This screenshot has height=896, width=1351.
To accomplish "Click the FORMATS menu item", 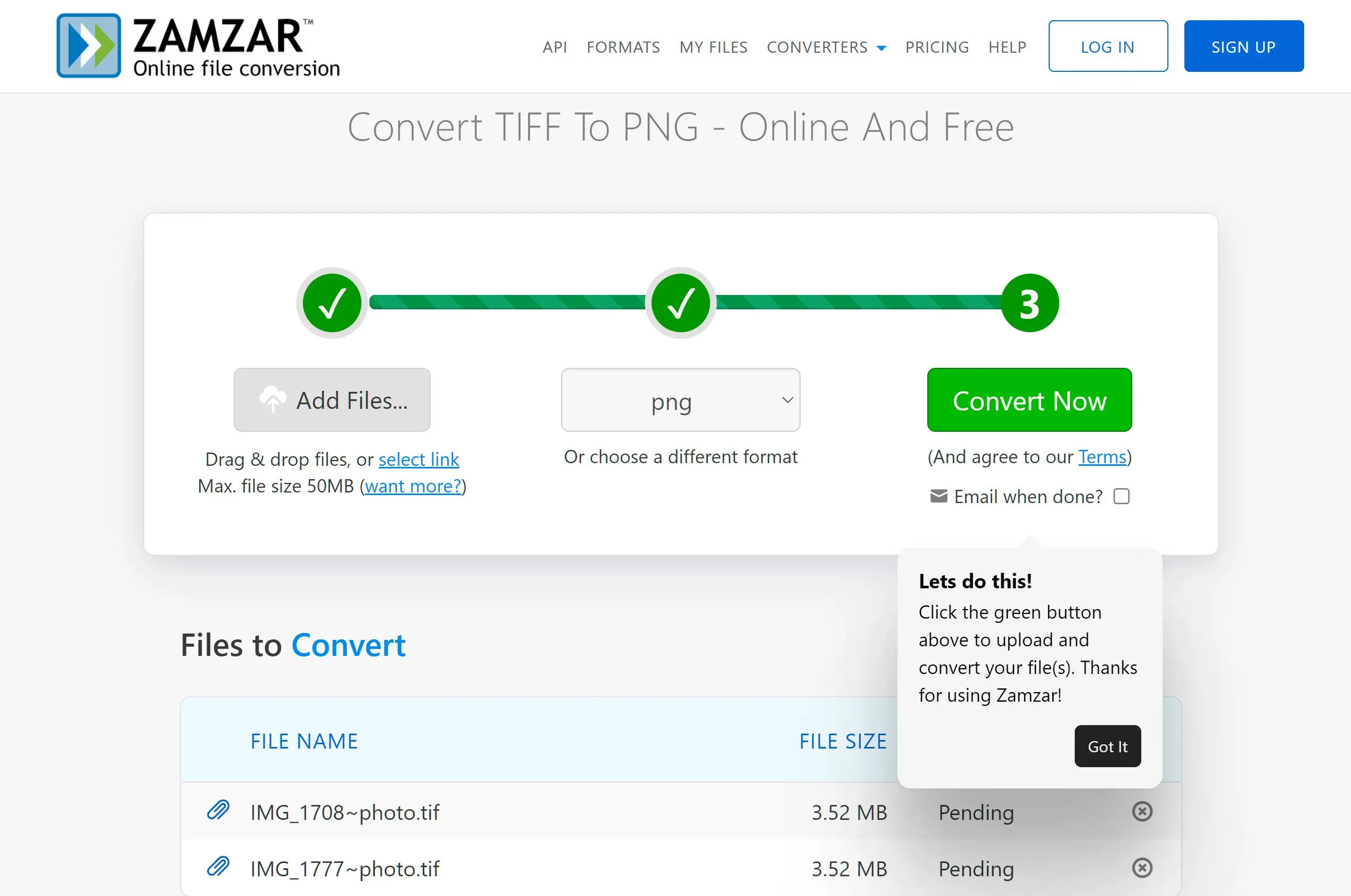I will pyautogui.click(x=623, y=46).
